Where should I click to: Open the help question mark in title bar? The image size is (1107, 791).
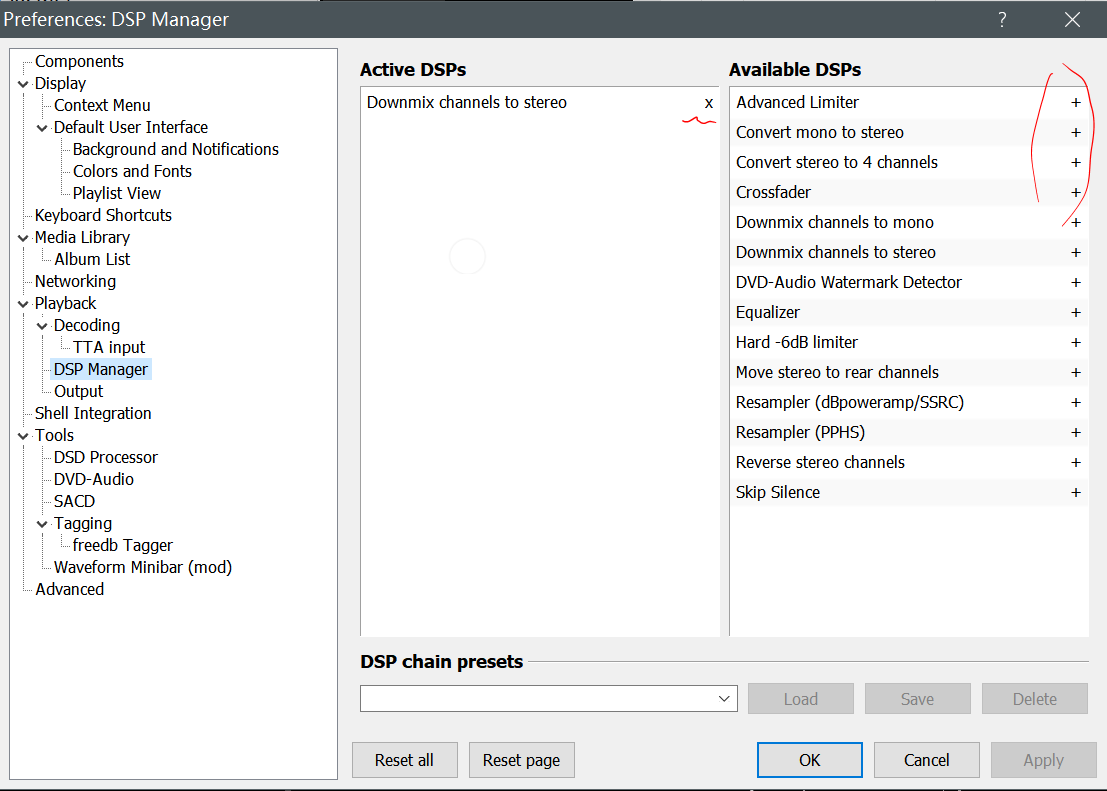click(x=1002, y=19)
